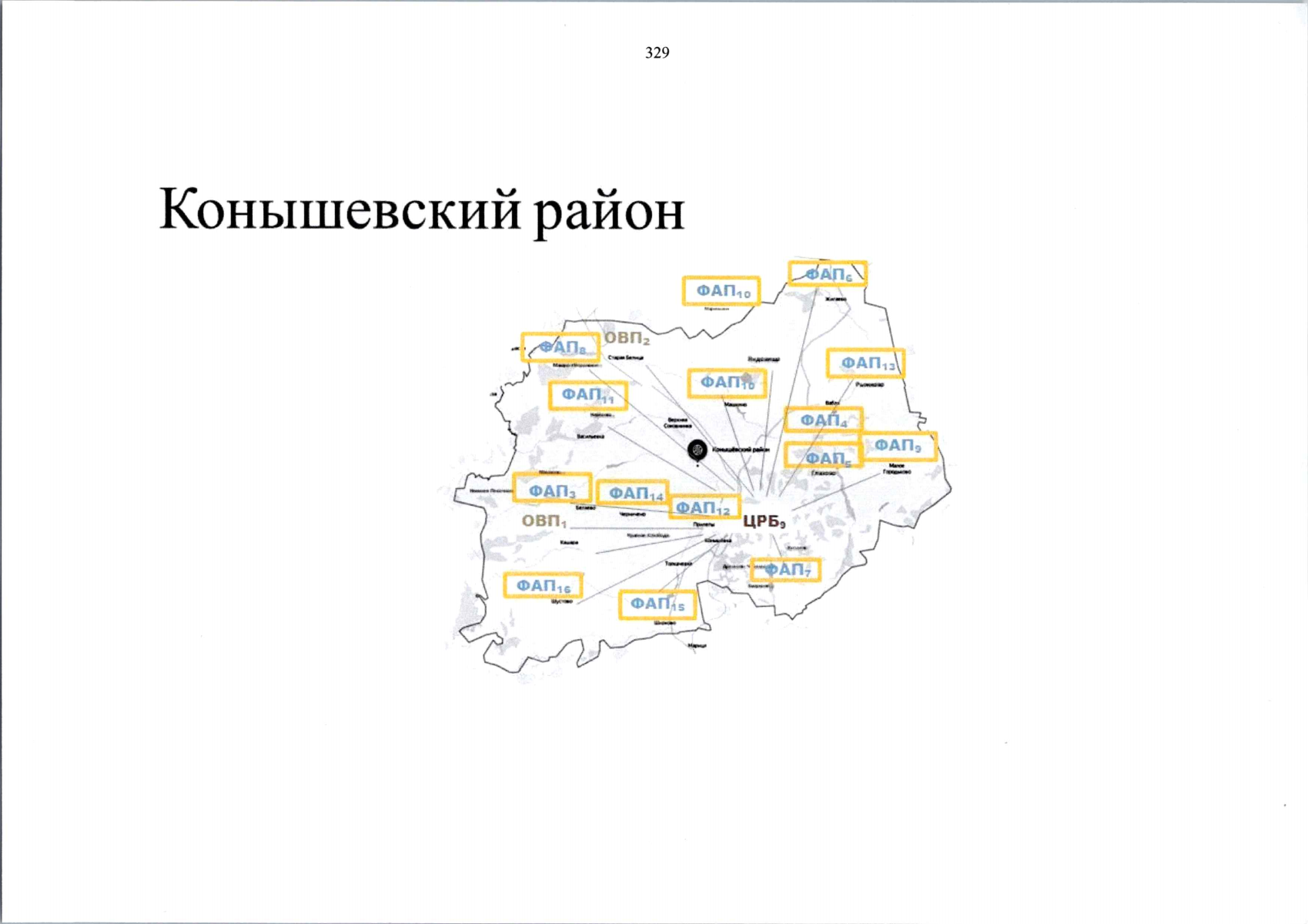Image resolution: width=1308 pixels, height=924 pixels.
Task: Select the ФАП11 marker box
Action: (x=588, y=395)
